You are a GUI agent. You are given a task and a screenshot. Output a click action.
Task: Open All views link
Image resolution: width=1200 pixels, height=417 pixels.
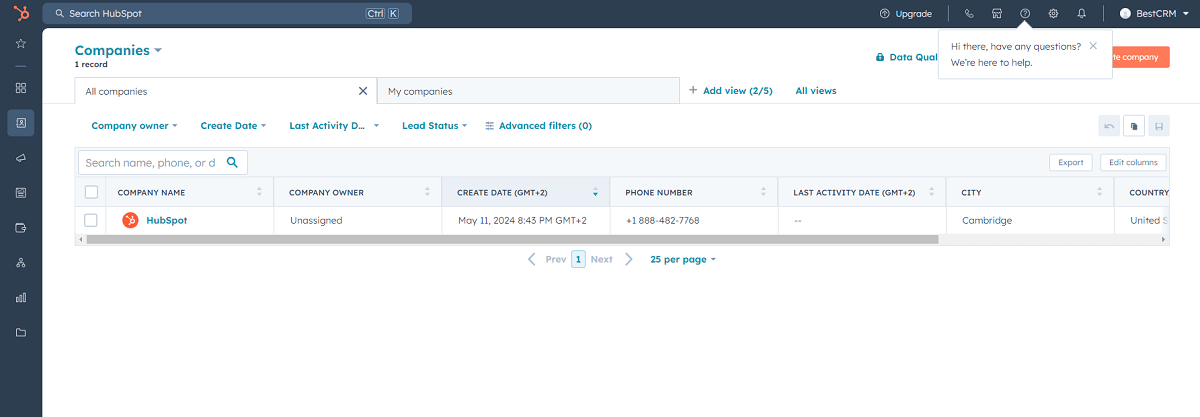pos(816,90)
